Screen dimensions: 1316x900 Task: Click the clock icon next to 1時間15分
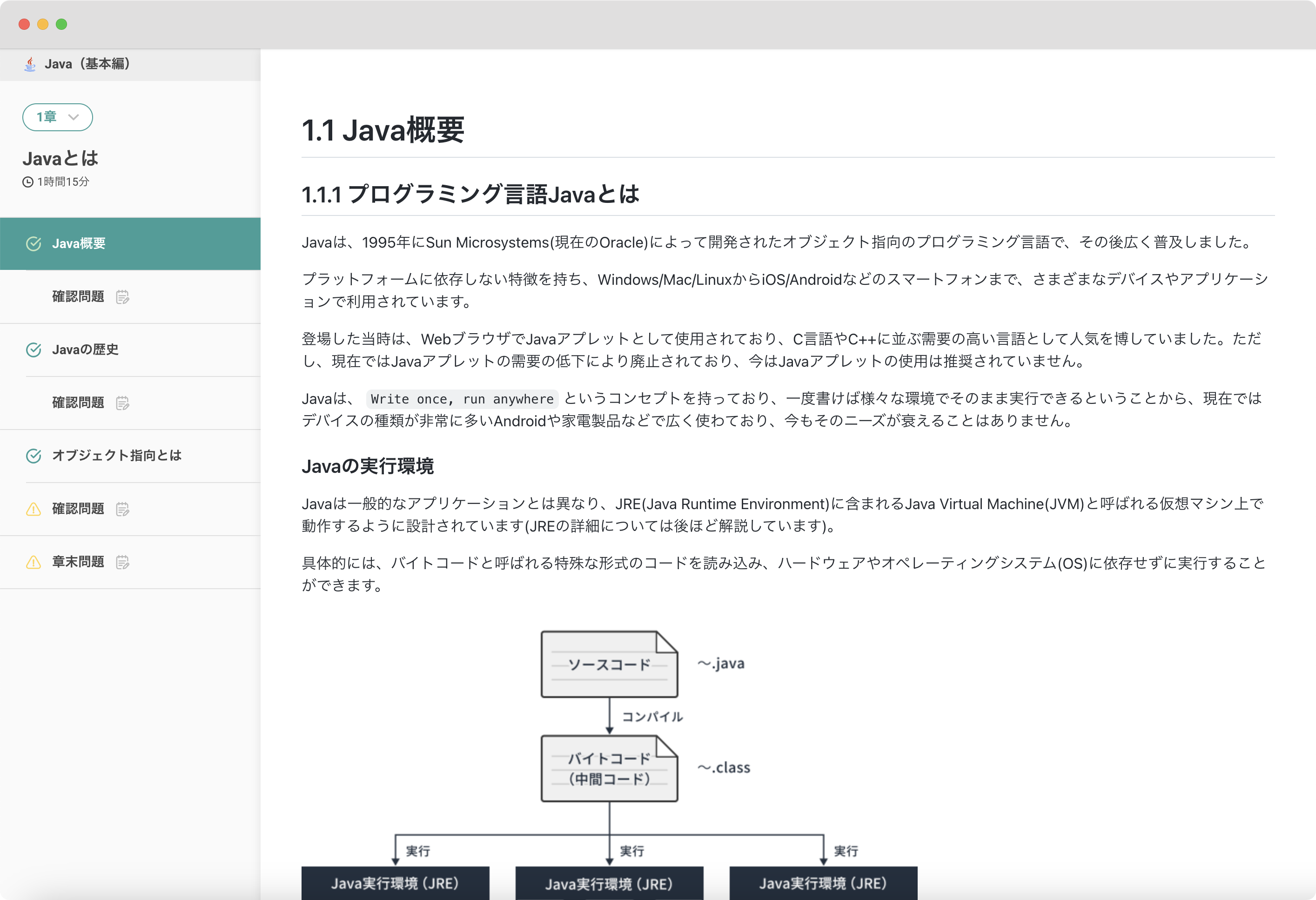point(28,182)
